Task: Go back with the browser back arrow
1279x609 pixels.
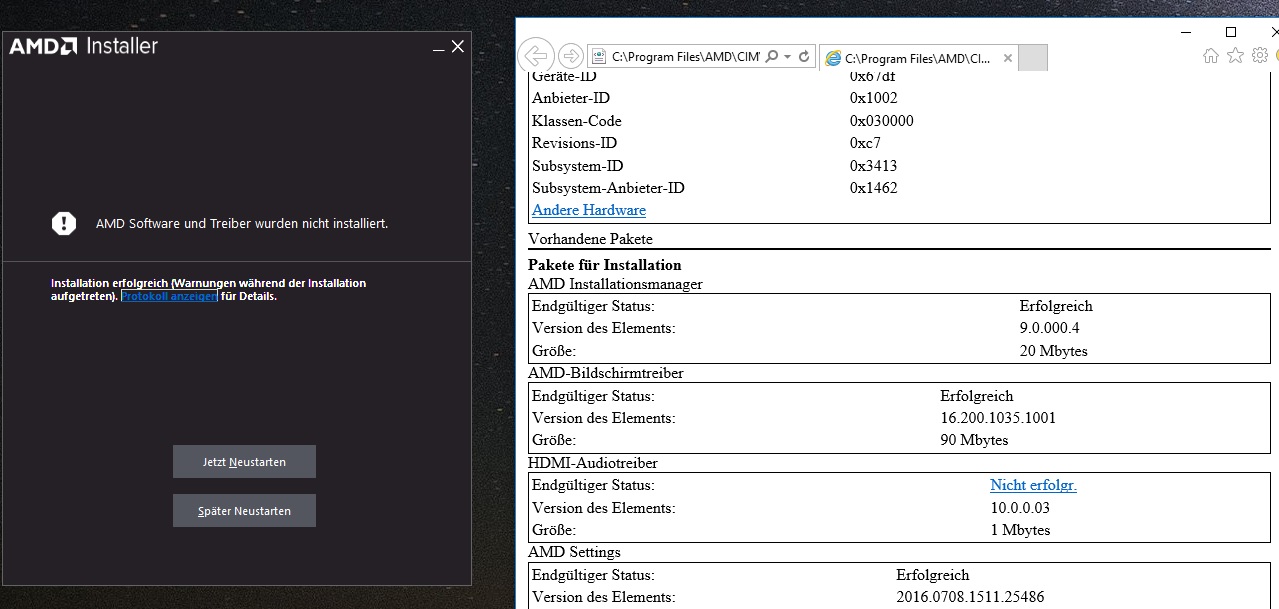Action: coord(538,56)
